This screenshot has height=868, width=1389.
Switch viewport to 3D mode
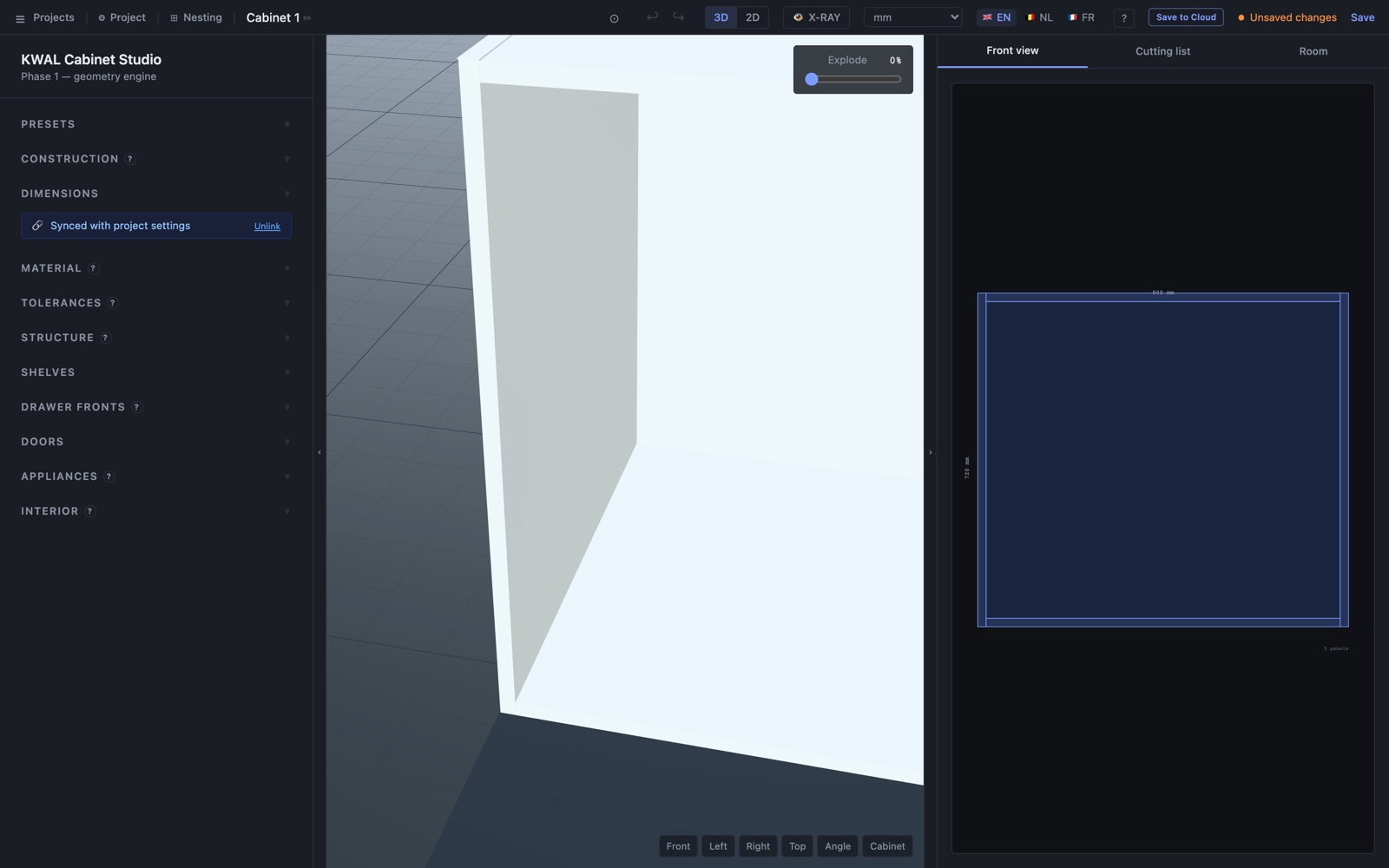721,17
